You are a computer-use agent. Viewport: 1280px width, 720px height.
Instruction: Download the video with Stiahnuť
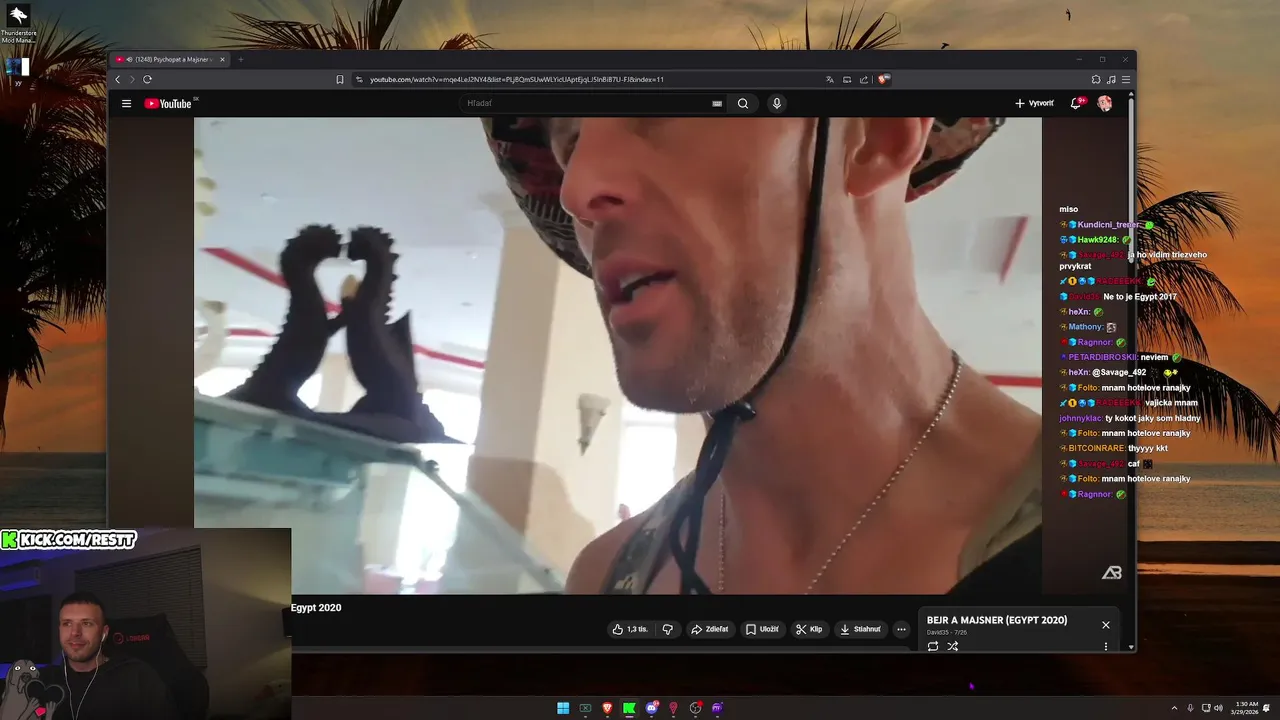point(860,629)
